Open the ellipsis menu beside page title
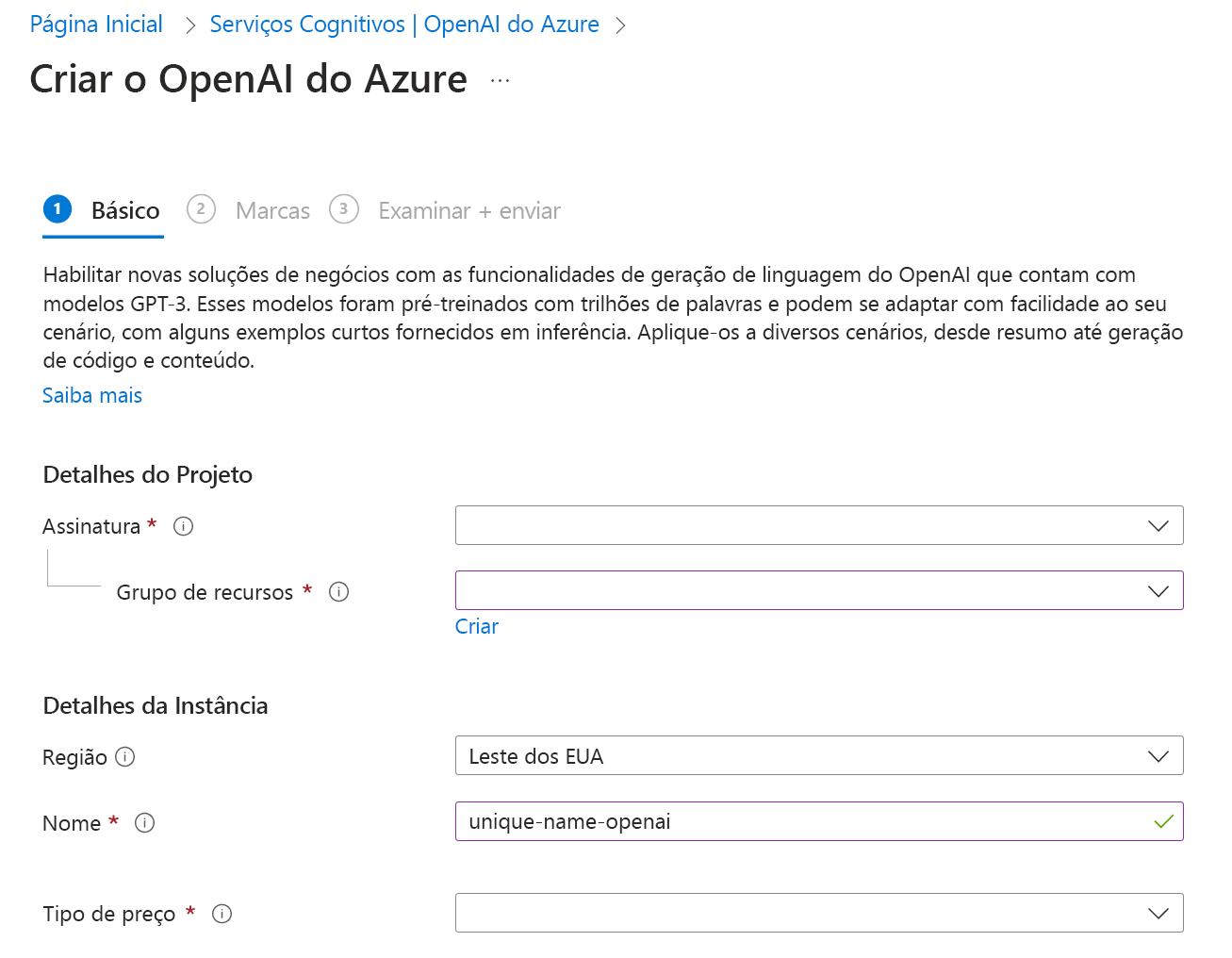Image resolution: width=1232 pixels, height=958 pixels. tap(500, 81)
